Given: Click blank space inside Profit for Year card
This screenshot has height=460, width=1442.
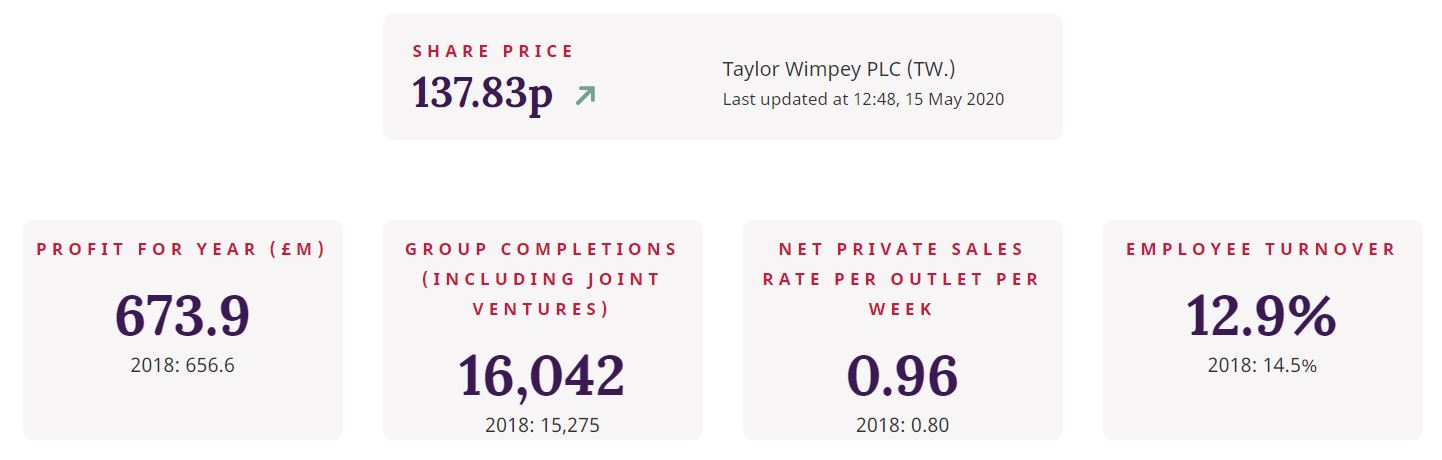Looking at the screenshot, I should 182,410.
